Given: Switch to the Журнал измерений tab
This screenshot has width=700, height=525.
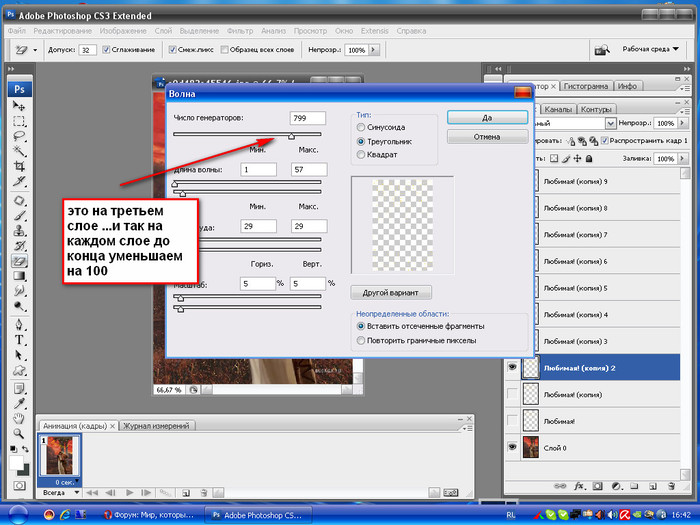Looking at the screenshot, I should [156, 426].
